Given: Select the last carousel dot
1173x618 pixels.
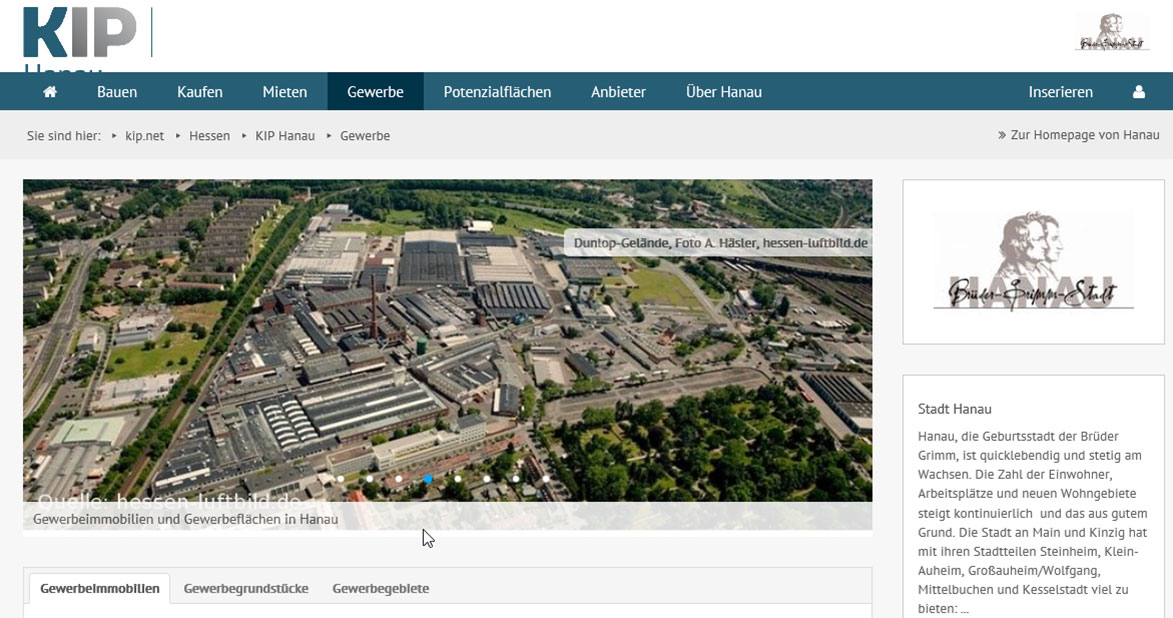Looking at the screenshot, I should click(545, 479).
